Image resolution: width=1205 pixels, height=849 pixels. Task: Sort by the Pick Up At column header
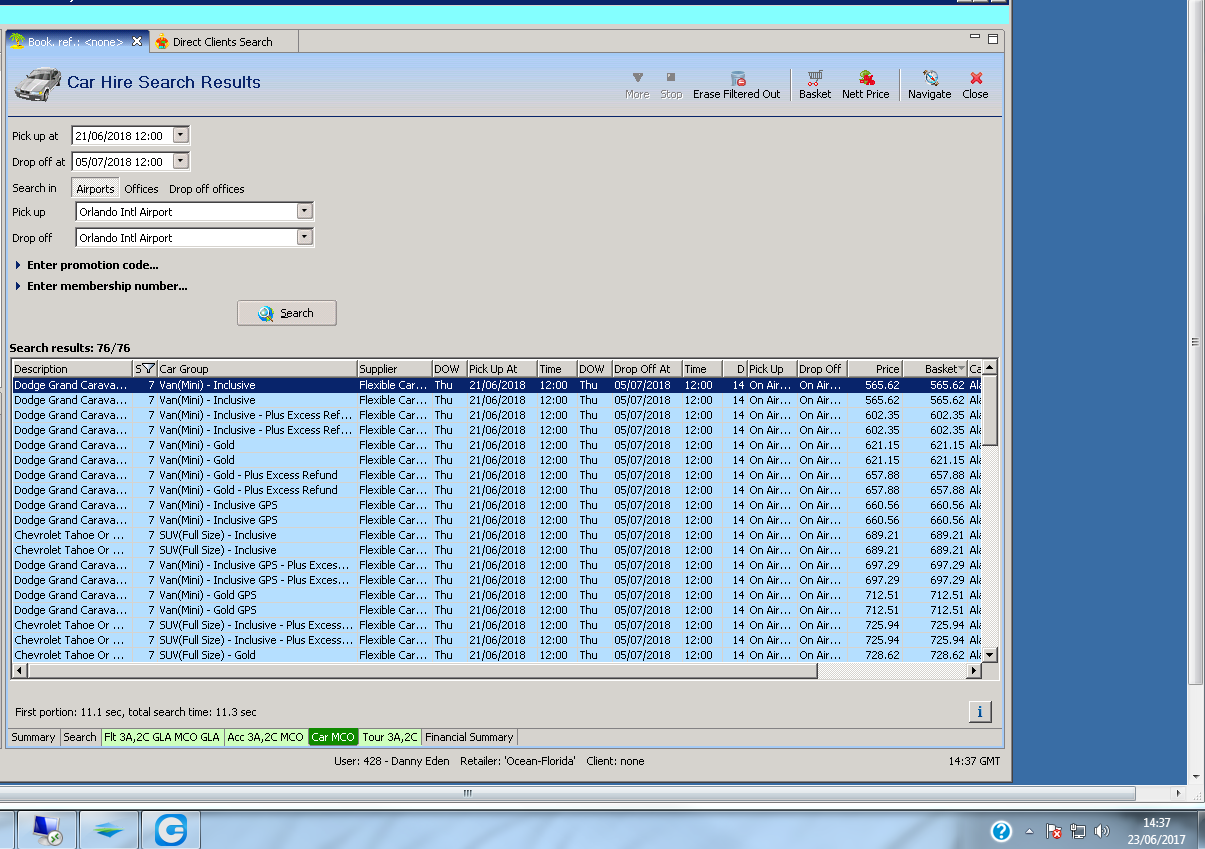[502, 369]
